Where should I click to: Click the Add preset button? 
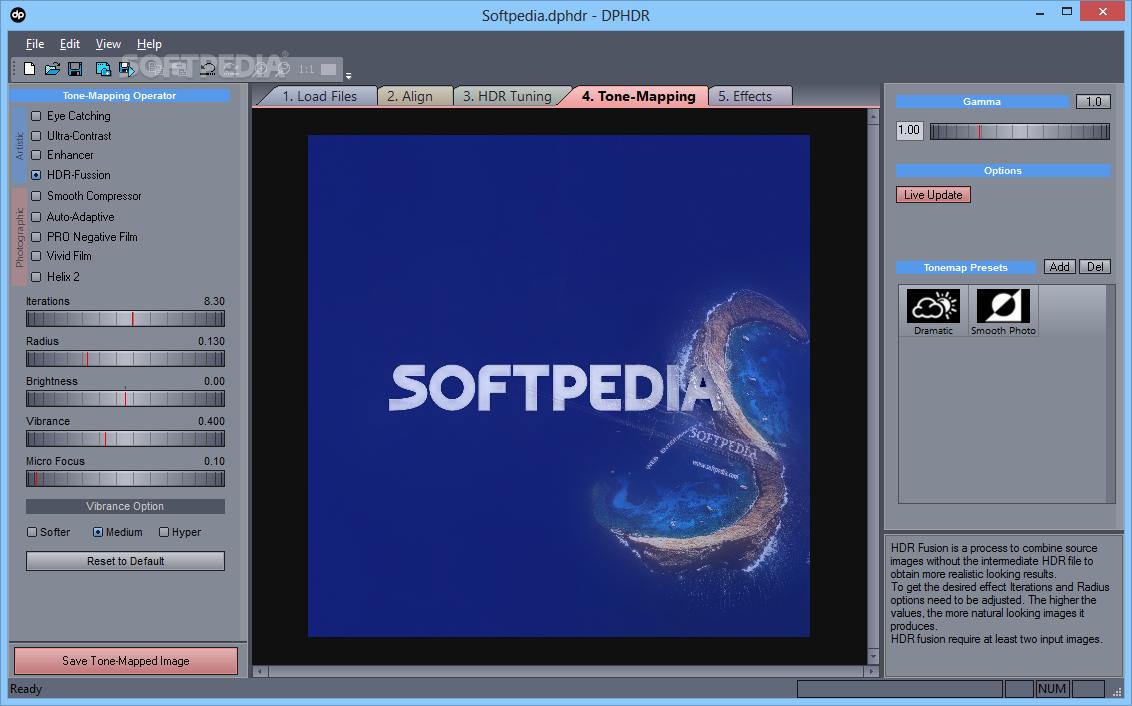(1059, 267)
